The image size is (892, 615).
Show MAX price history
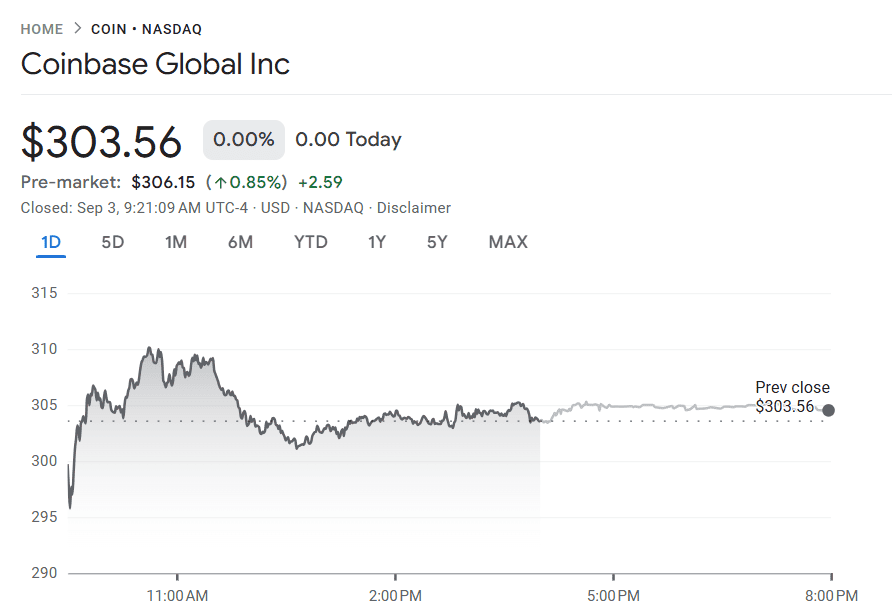pos(508,242)
